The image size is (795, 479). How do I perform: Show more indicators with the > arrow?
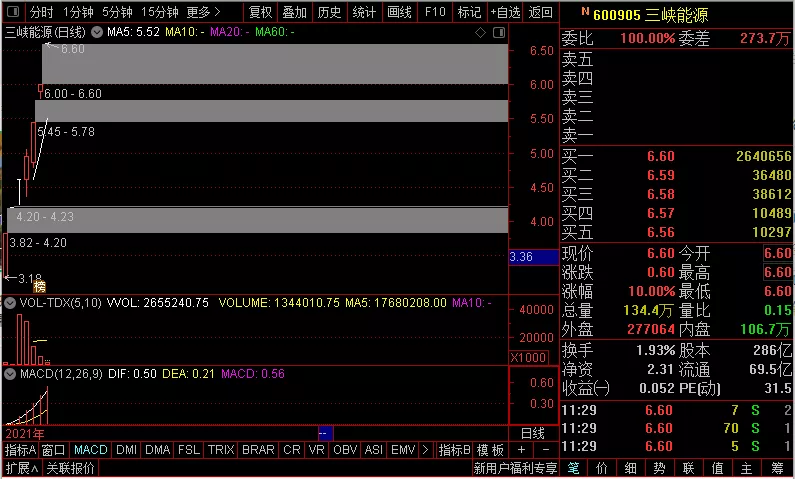[x=425, y=450]
